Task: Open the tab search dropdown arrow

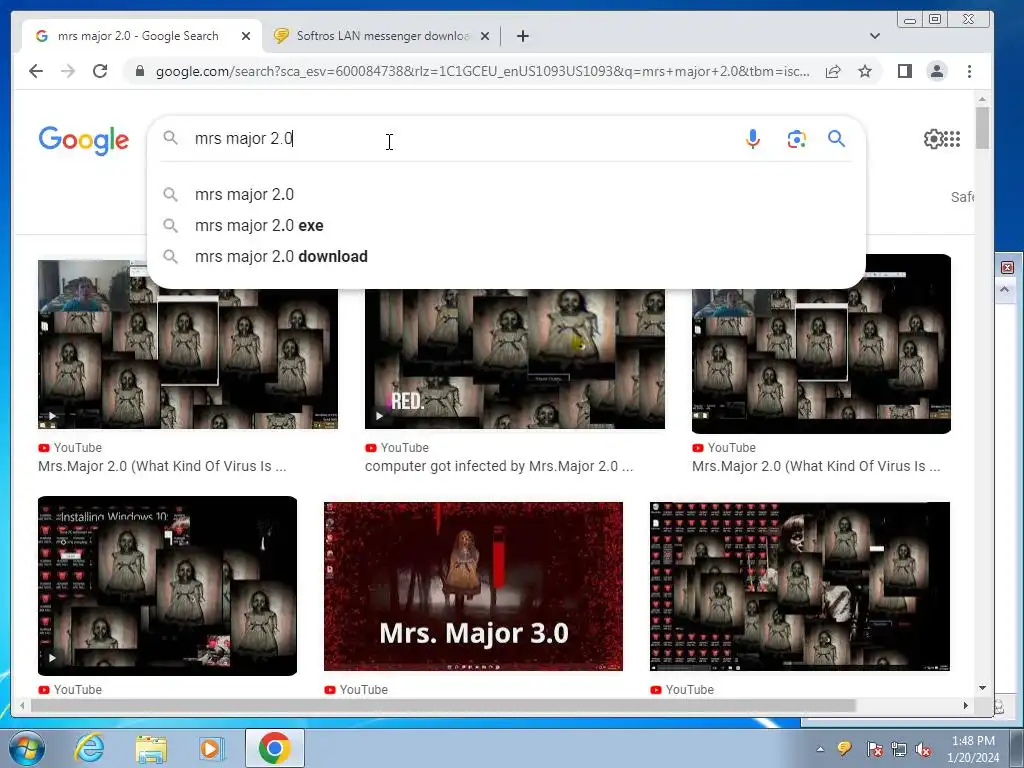Action: [x=874, y=36]
